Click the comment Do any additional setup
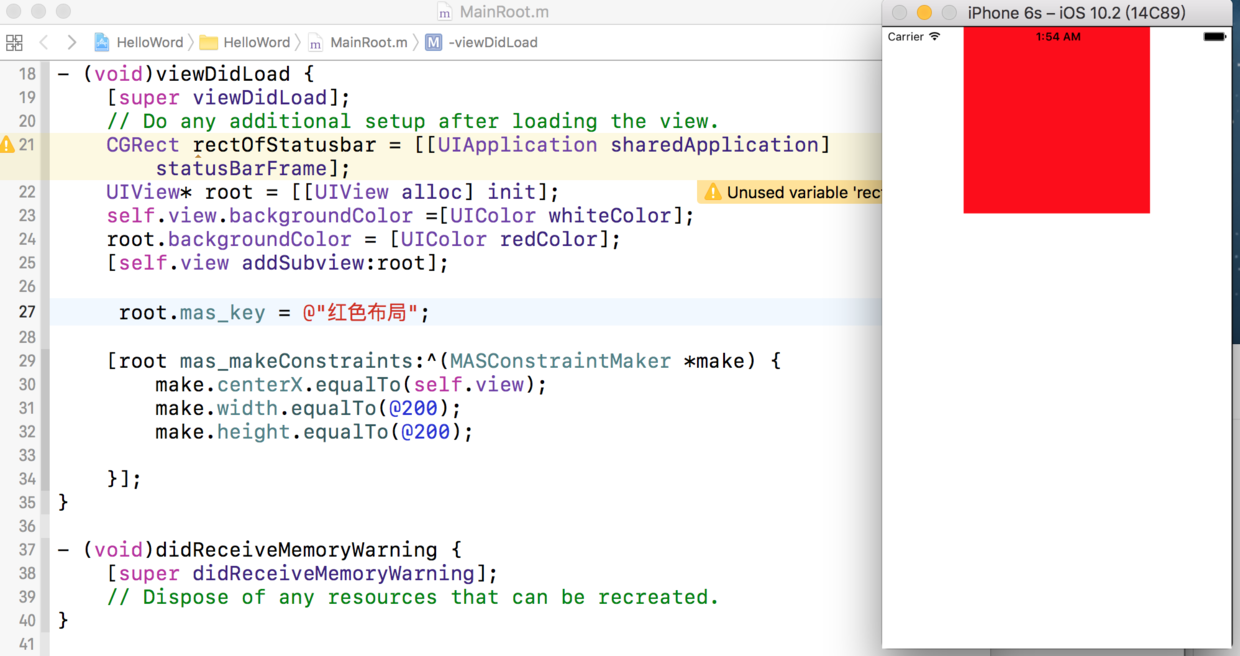Screen dimensions: 1240x656 413,121
